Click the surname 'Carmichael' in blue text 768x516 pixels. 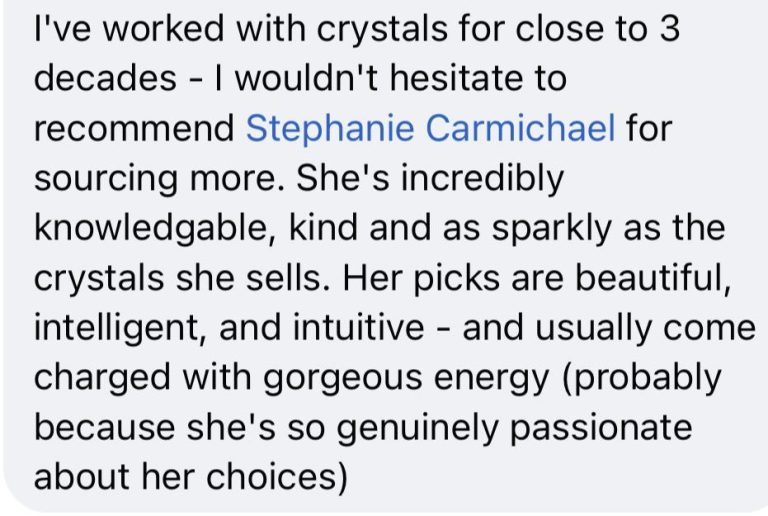pos(520,128)
